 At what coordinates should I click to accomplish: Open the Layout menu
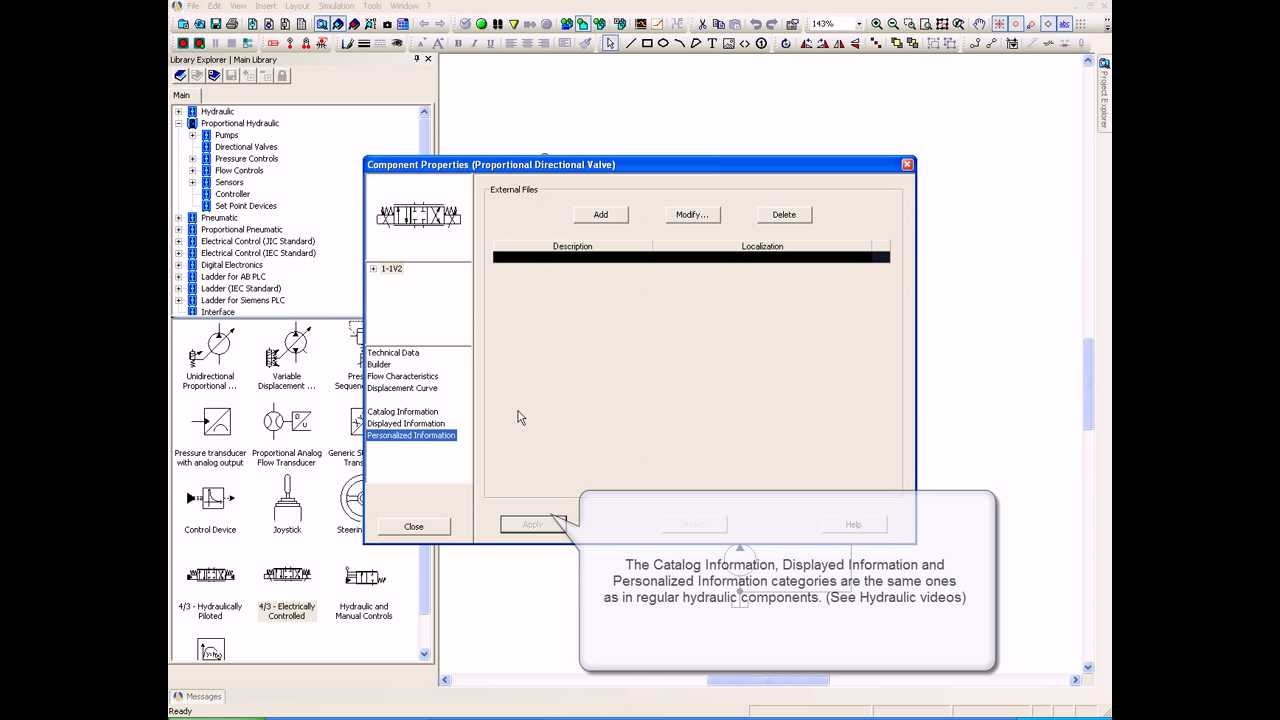(297, 6)
